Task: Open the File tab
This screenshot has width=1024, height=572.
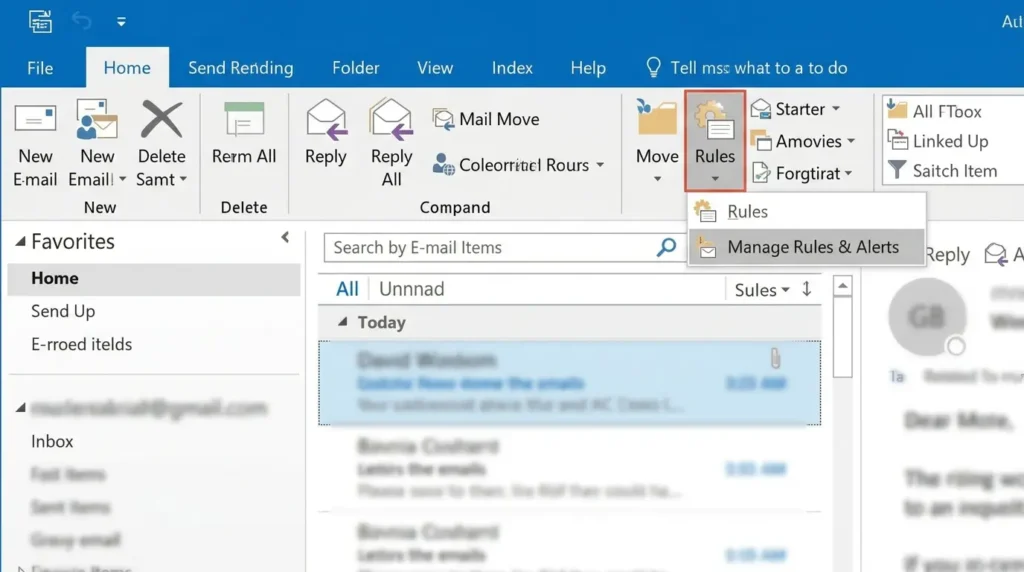Action: click(x=40, y=67)
